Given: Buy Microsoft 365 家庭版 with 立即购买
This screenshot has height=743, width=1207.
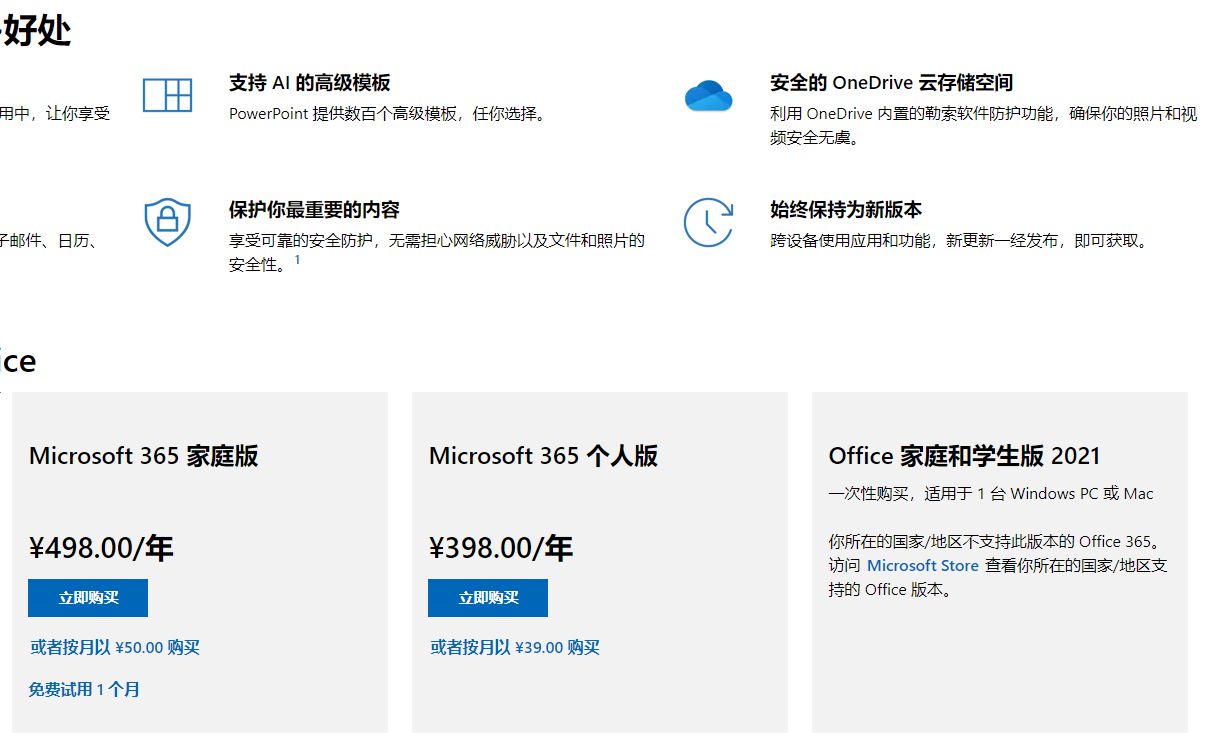Looking at the screenshot, I should [x=88, y=598].
